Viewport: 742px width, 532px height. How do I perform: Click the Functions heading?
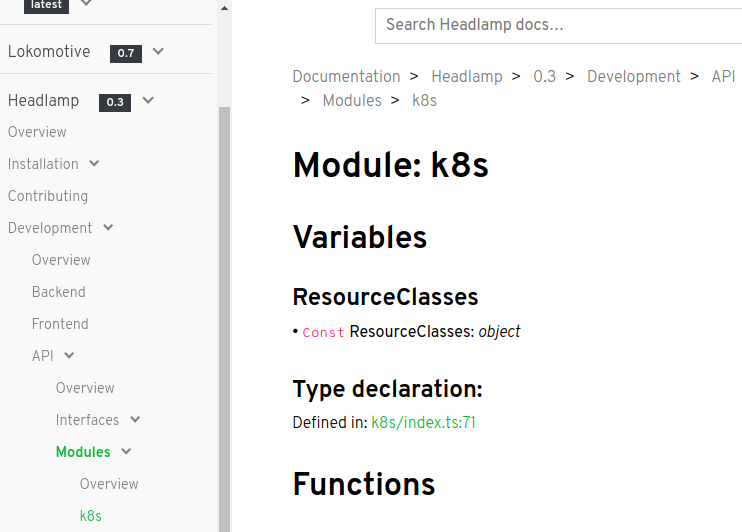pyautogui.click(x=364, y=484)
